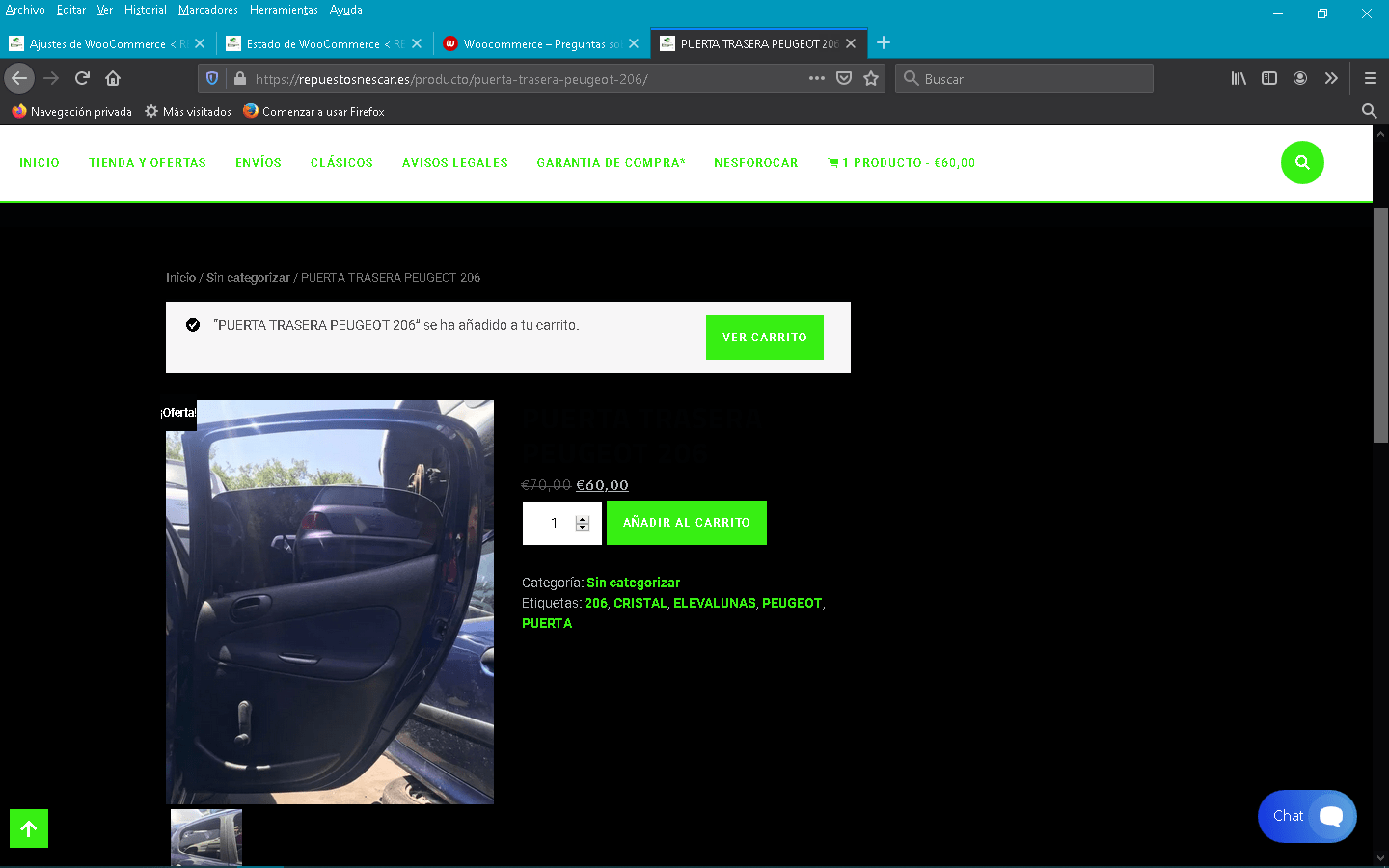
Task: Open ENVÍOS page
Action: [259, 163]
